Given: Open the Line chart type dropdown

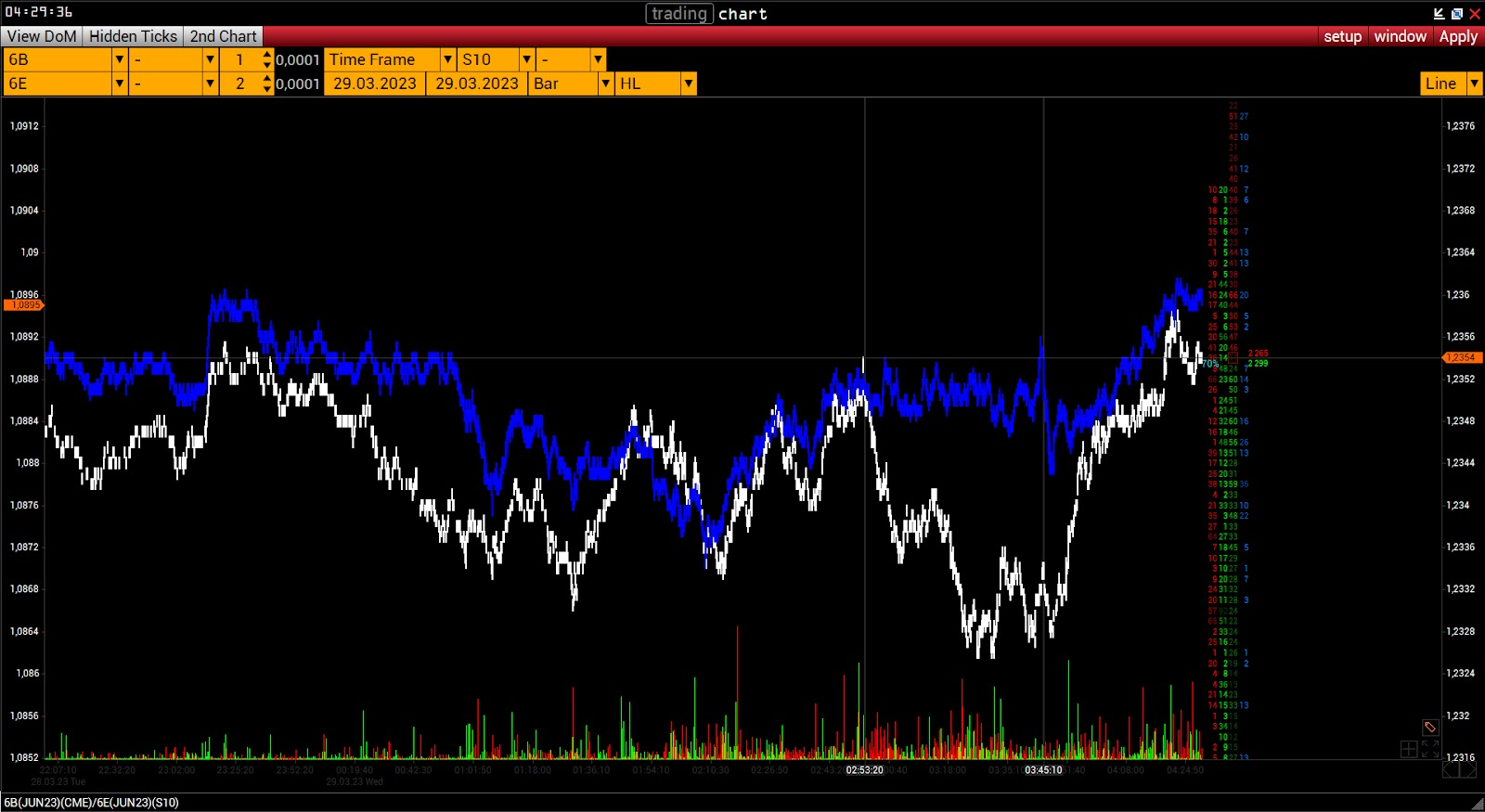Looking at the screenshot, I should point(1474,84).
